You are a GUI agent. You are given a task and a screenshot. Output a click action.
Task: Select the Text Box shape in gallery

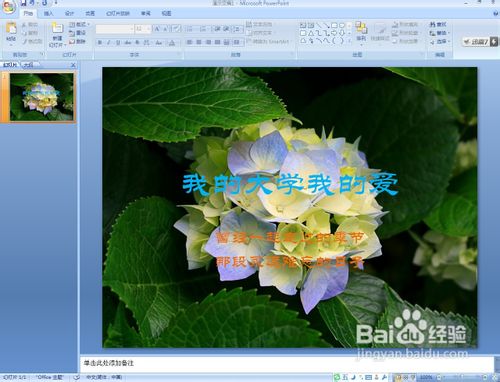click(x=303, y=25)
